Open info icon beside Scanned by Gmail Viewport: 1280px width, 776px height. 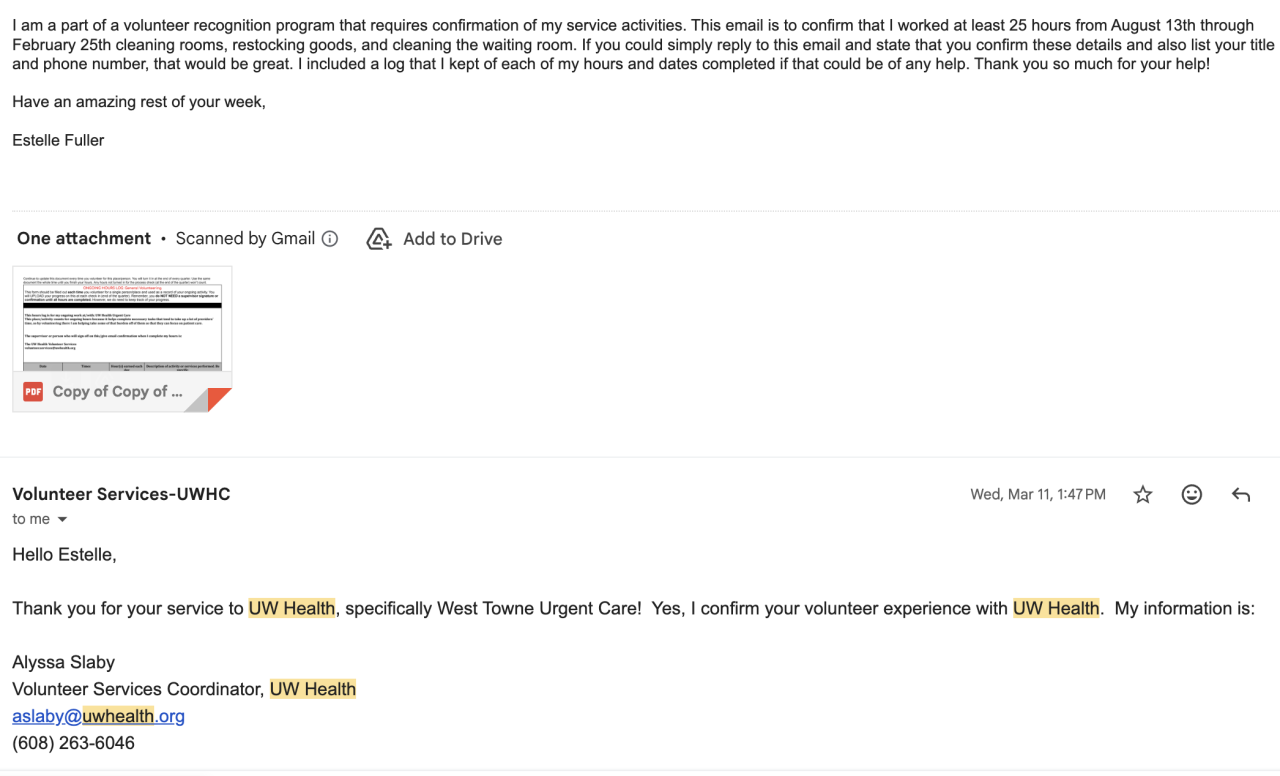330,239
